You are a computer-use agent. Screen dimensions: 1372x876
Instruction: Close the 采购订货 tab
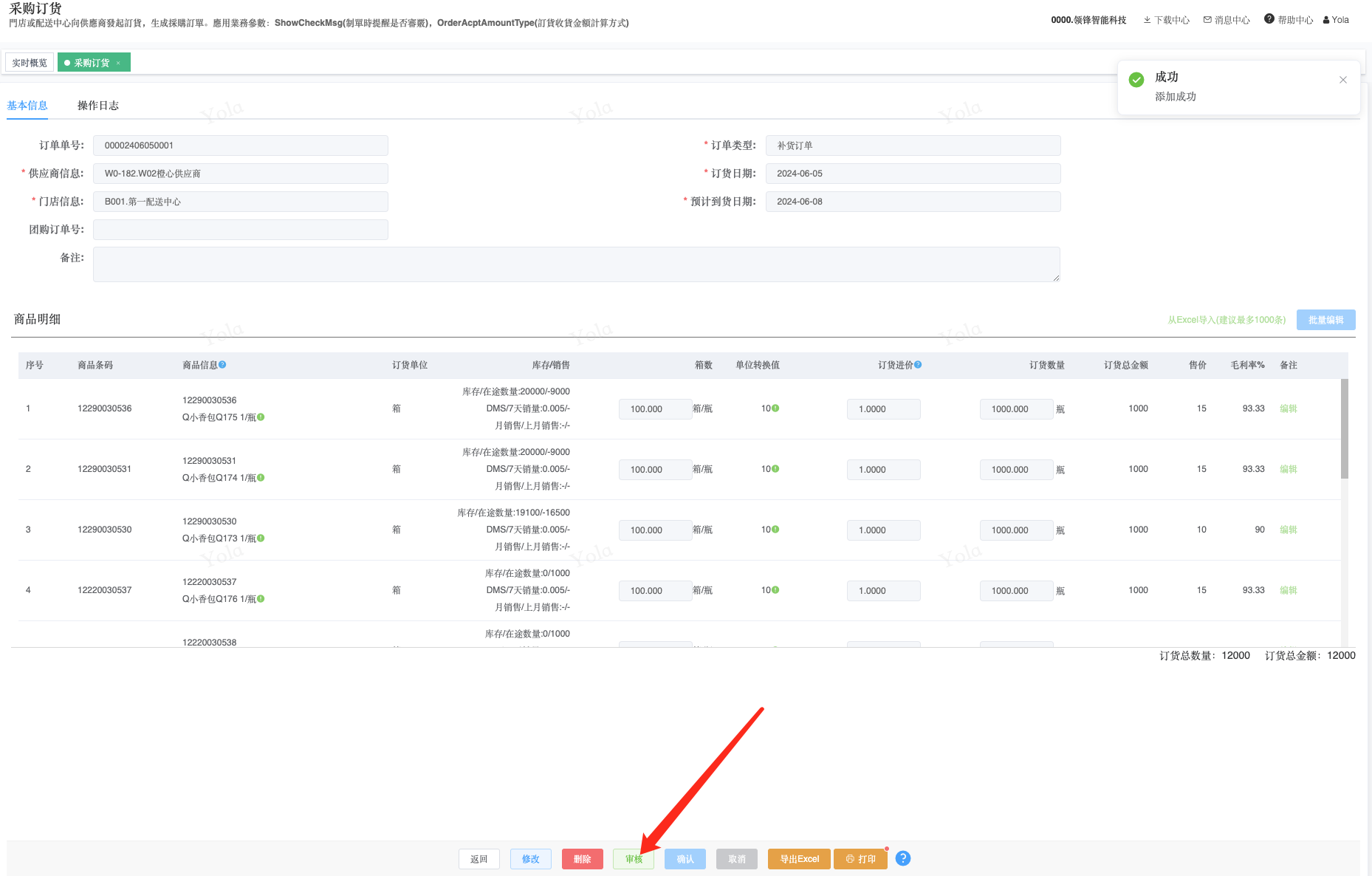[118, 63]
